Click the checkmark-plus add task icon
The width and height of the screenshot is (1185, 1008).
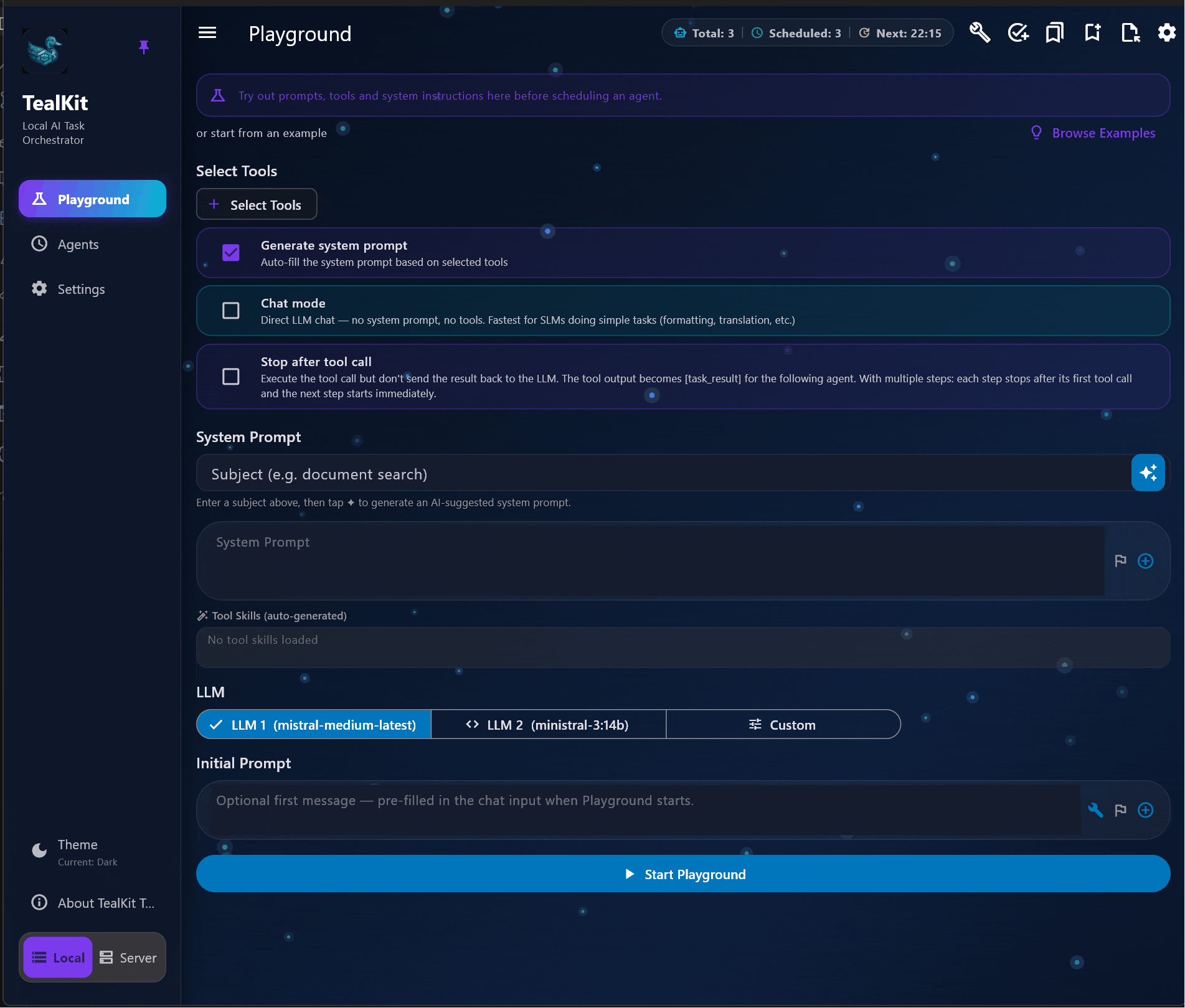1018,32
